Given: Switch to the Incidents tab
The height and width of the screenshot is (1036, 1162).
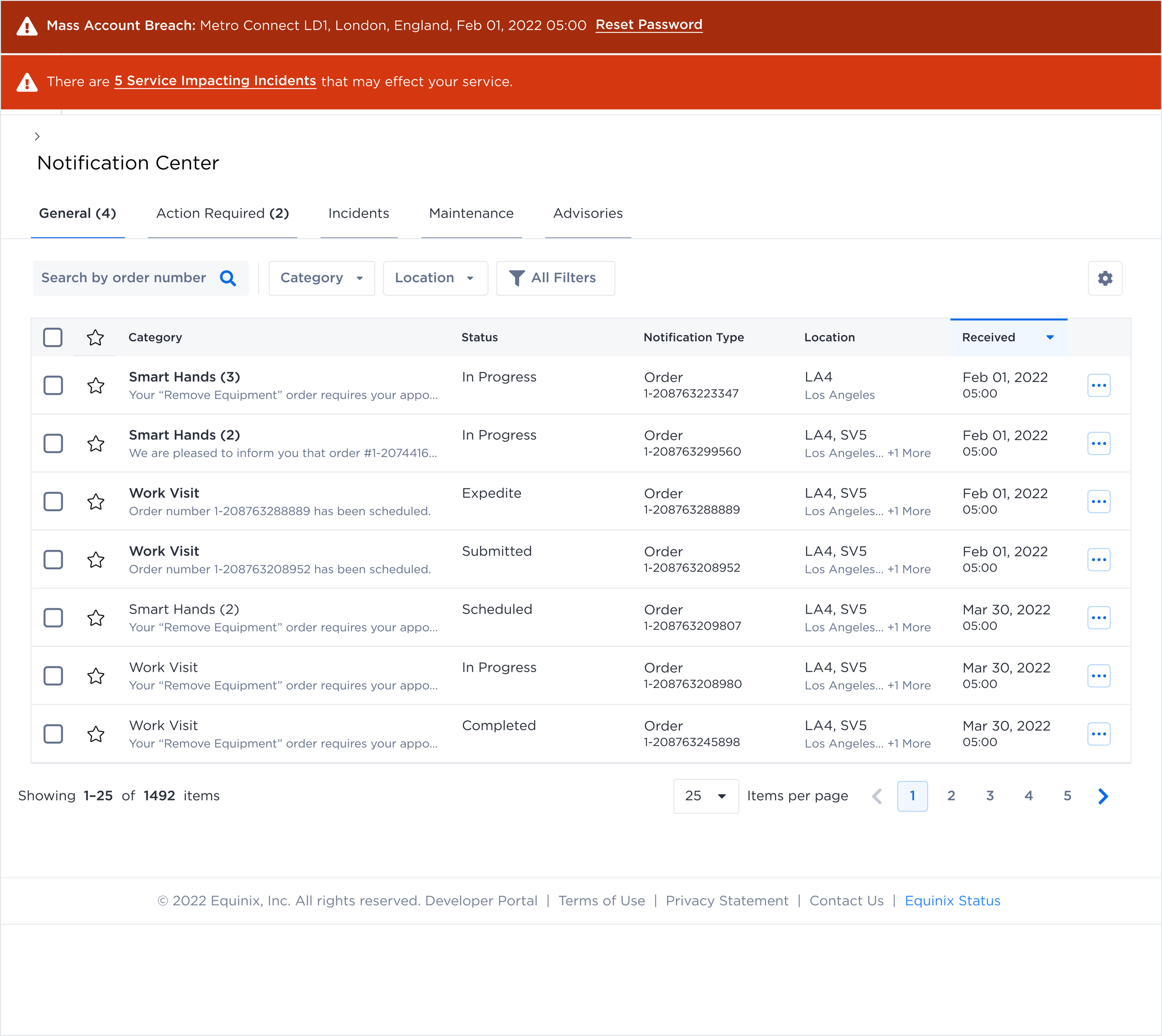Looking at the screenshot, I should 358,213.
